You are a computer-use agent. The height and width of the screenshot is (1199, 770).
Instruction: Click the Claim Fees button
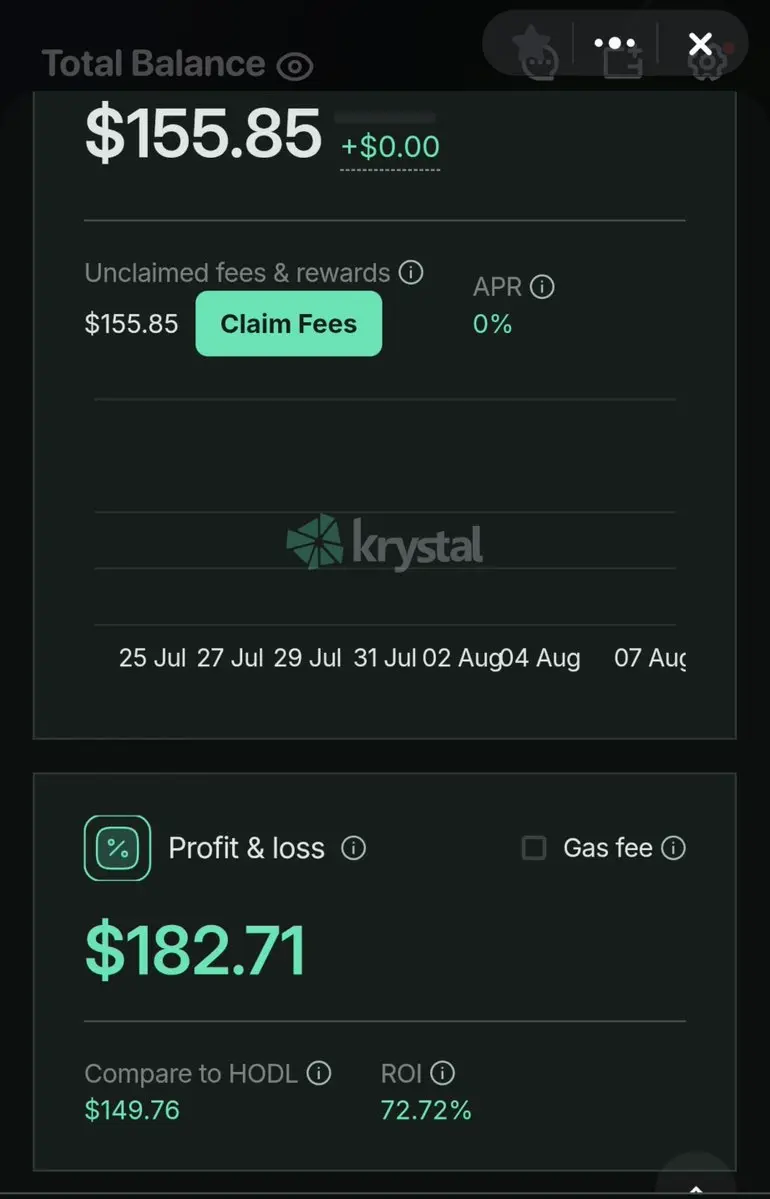[289, 323]
